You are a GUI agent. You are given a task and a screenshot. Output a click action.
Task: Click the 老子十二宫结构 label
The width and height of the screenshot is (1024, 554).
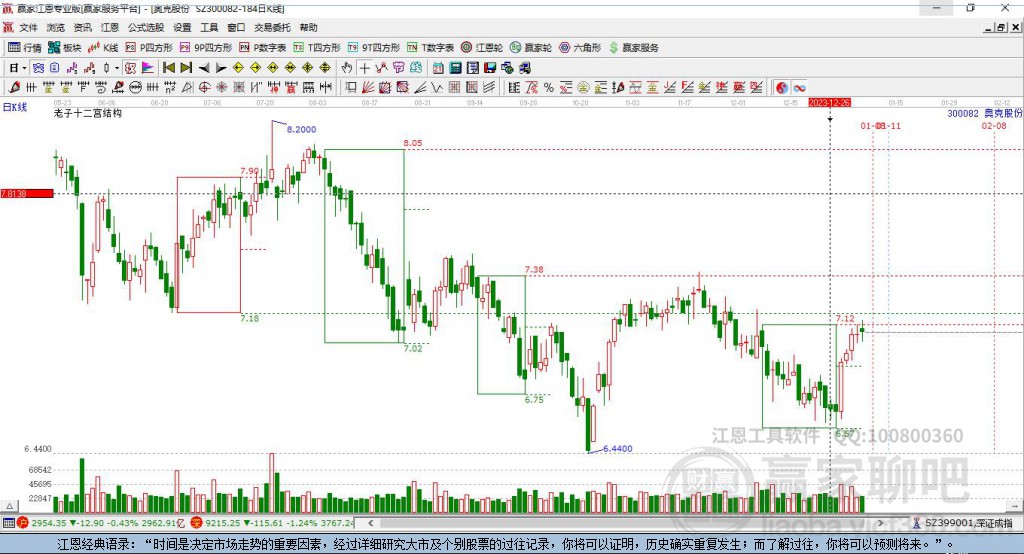[88, 113]
